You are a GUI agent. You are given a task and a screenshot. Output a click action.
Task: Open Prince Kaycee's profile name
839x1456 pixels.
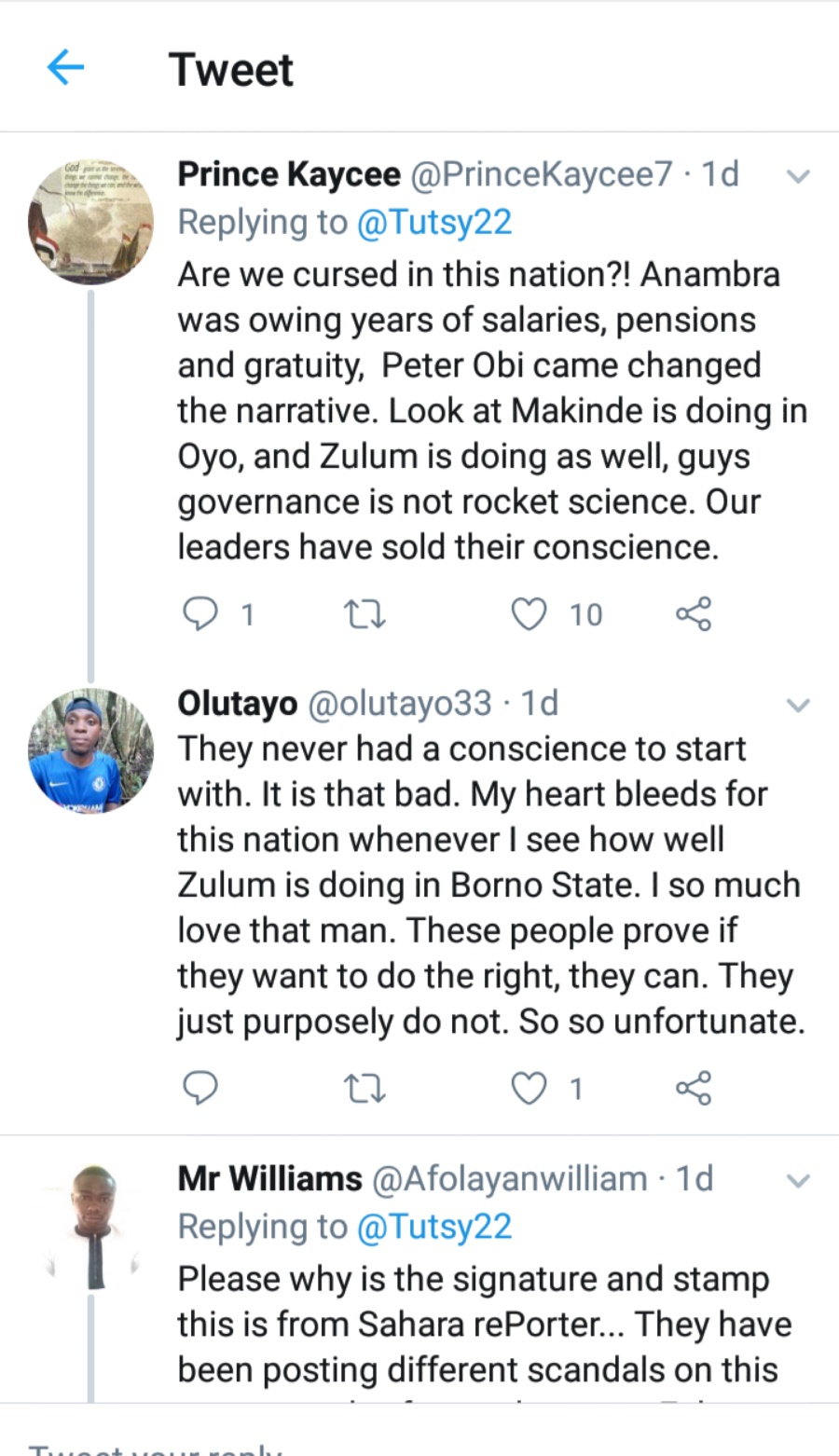coord(289,174)
